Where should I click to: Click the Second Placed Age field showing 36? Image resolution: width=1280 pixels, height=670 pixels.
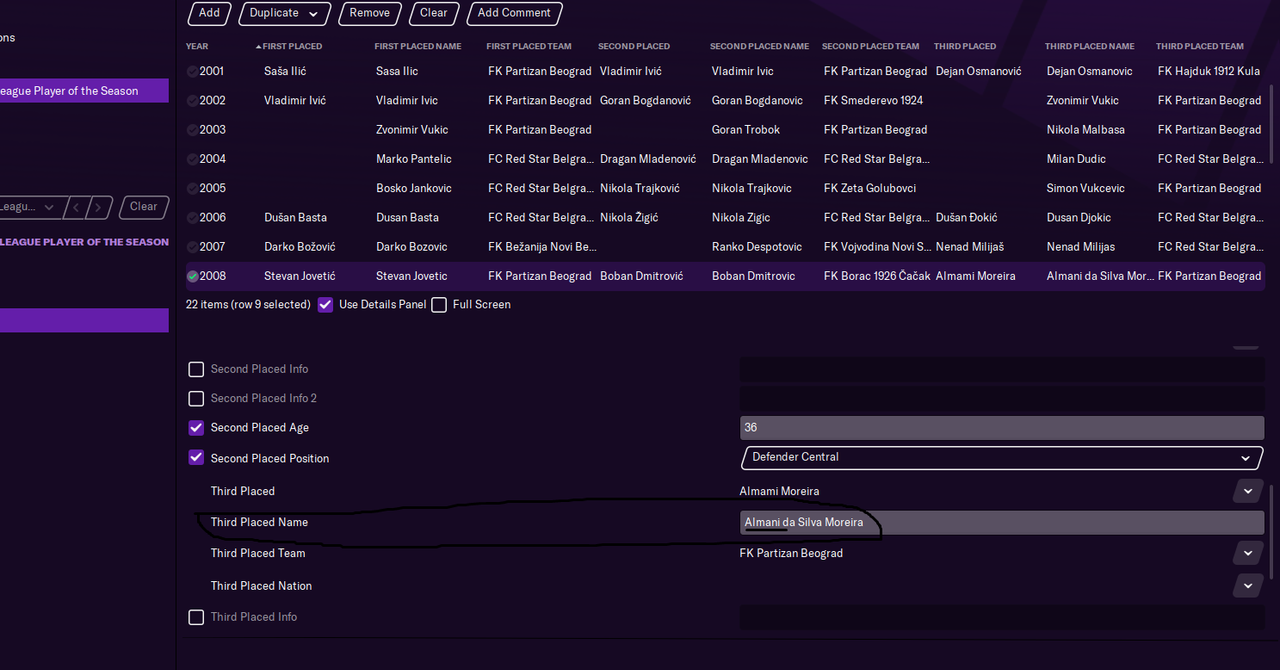click(x=1002, y=427)
